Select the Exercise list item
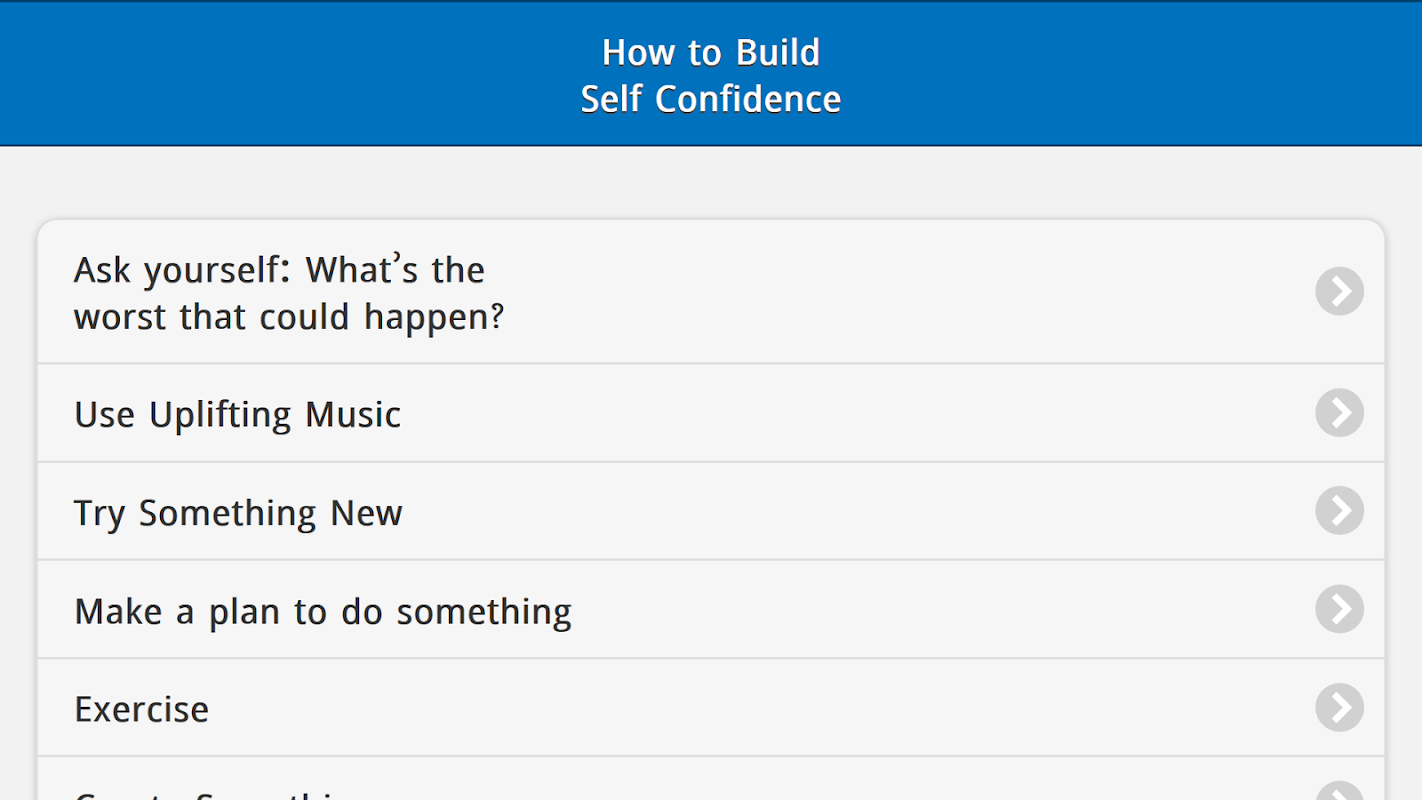The width and height of the screenshot is (1422, 800). 711,708
